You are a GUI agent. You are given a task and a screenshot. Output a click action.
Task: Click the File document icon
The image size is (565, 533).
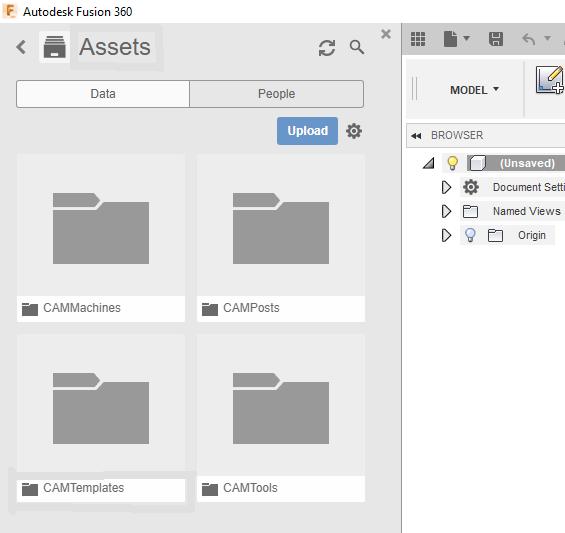coord(450,39)
